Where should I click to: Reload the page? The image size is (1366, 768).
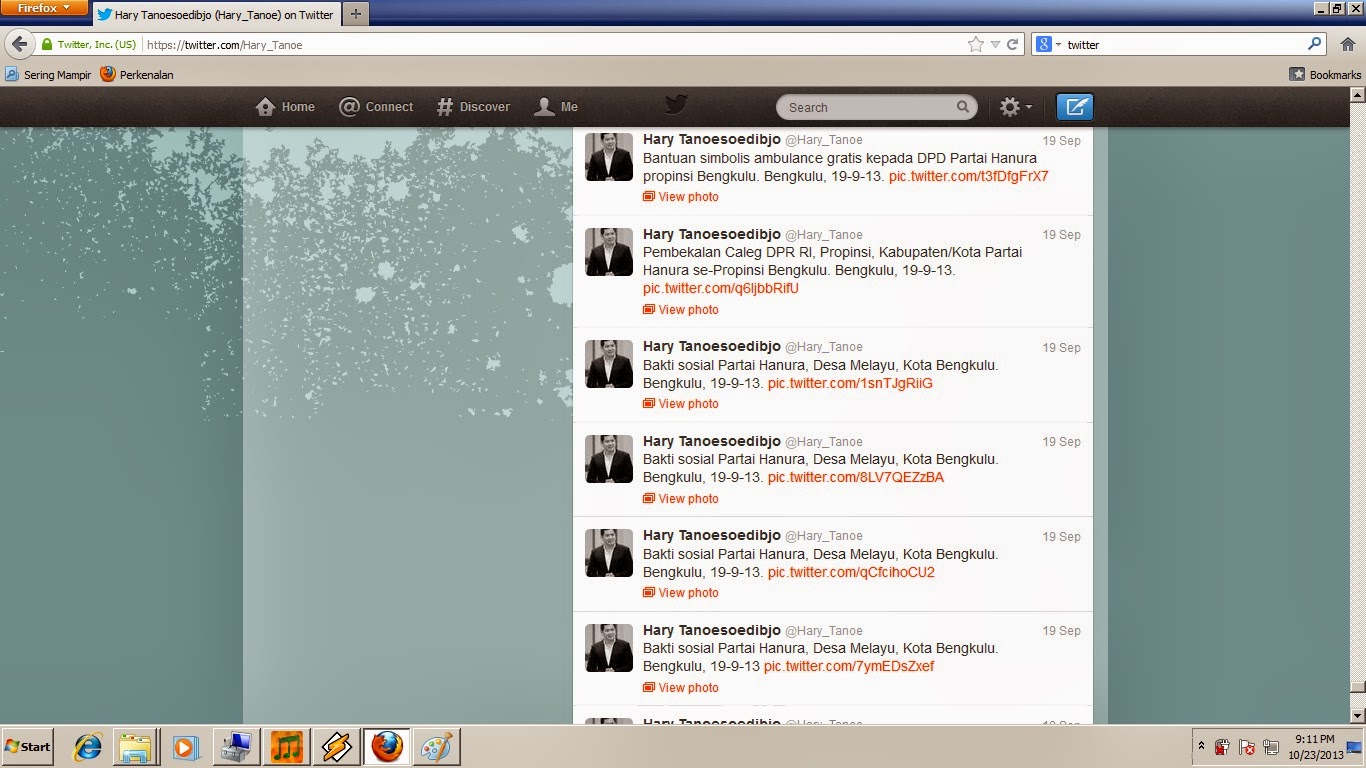tap(1012, 44)
